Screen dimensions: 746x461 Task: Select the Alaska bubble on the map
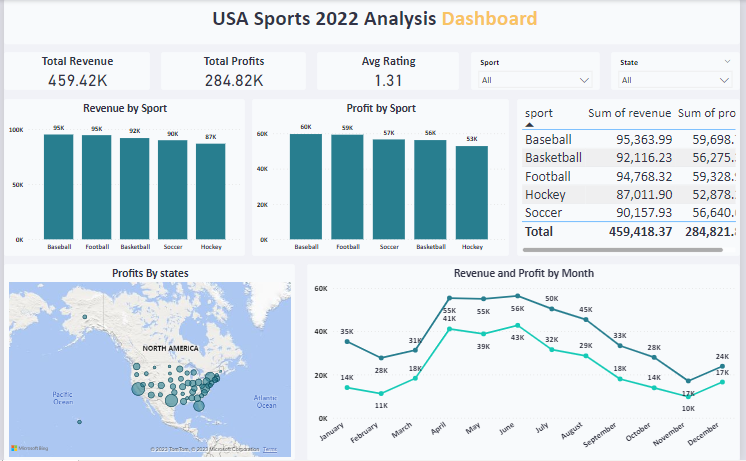click(85, 319)
